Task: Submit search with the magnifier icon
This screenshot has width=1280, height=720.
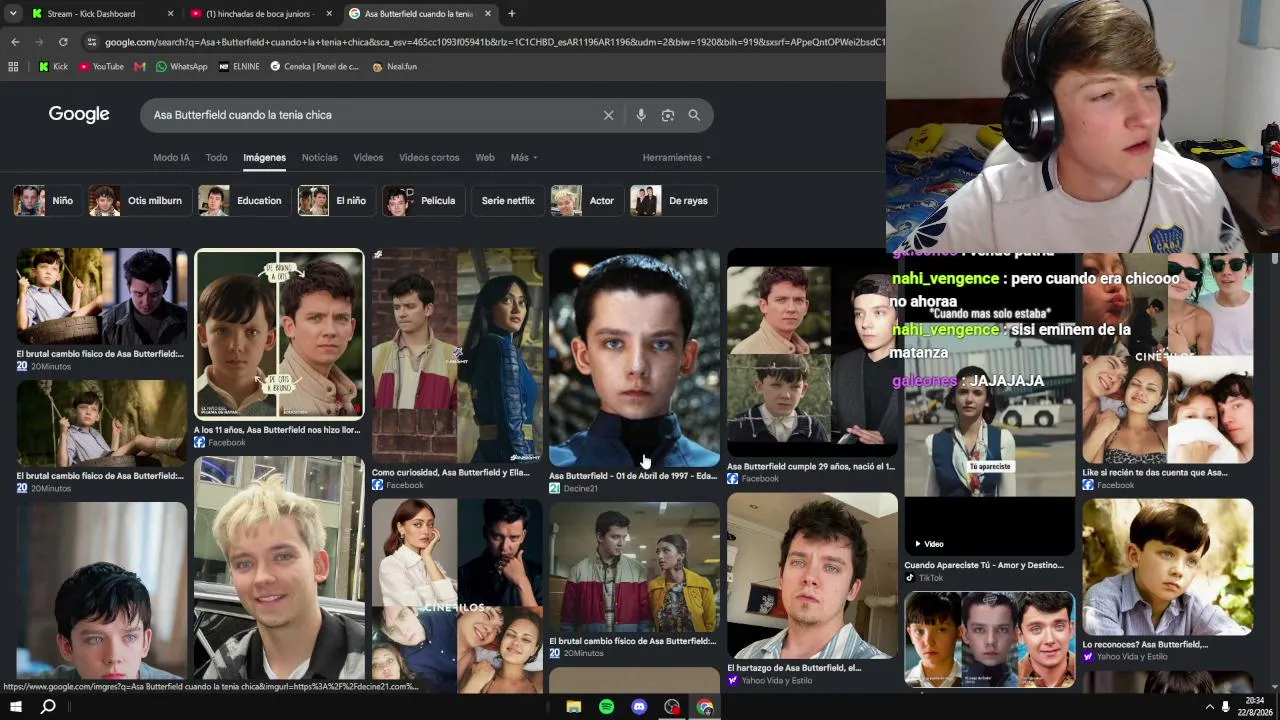Action: pyautogui.click(x=694, y=115)
